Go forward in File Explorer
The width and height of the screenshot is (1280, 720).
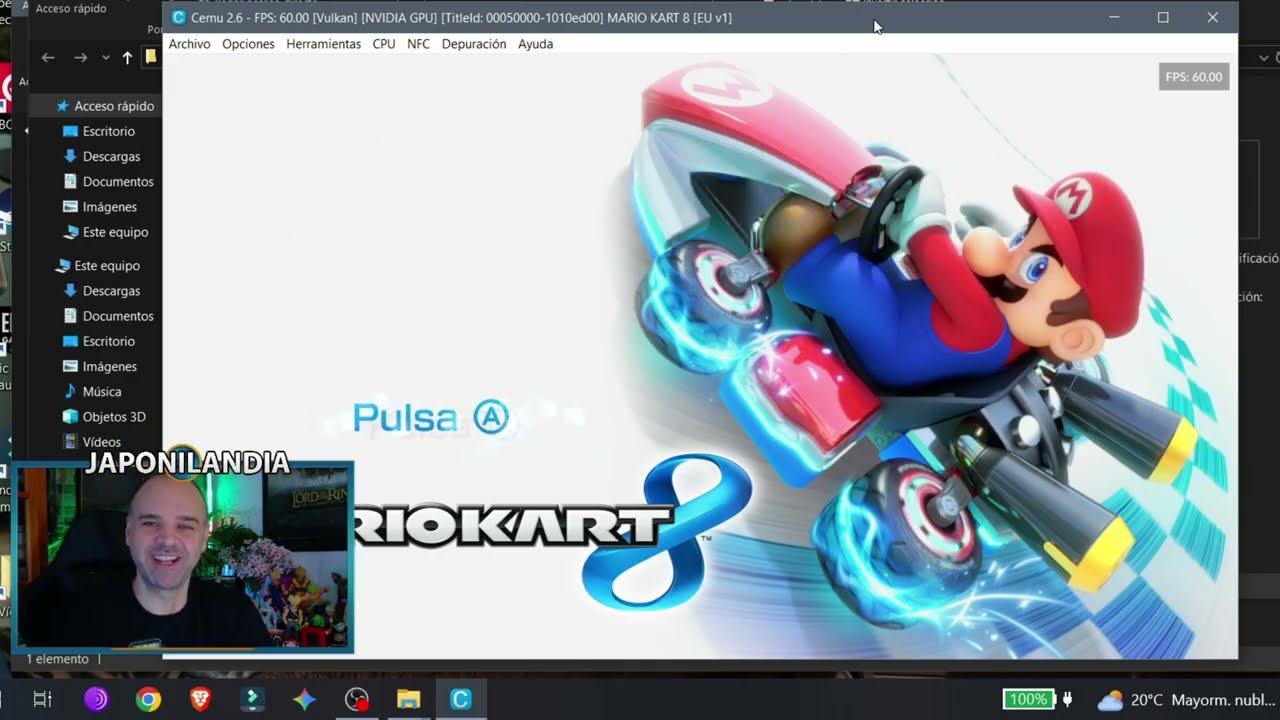(x=80, y=57)
